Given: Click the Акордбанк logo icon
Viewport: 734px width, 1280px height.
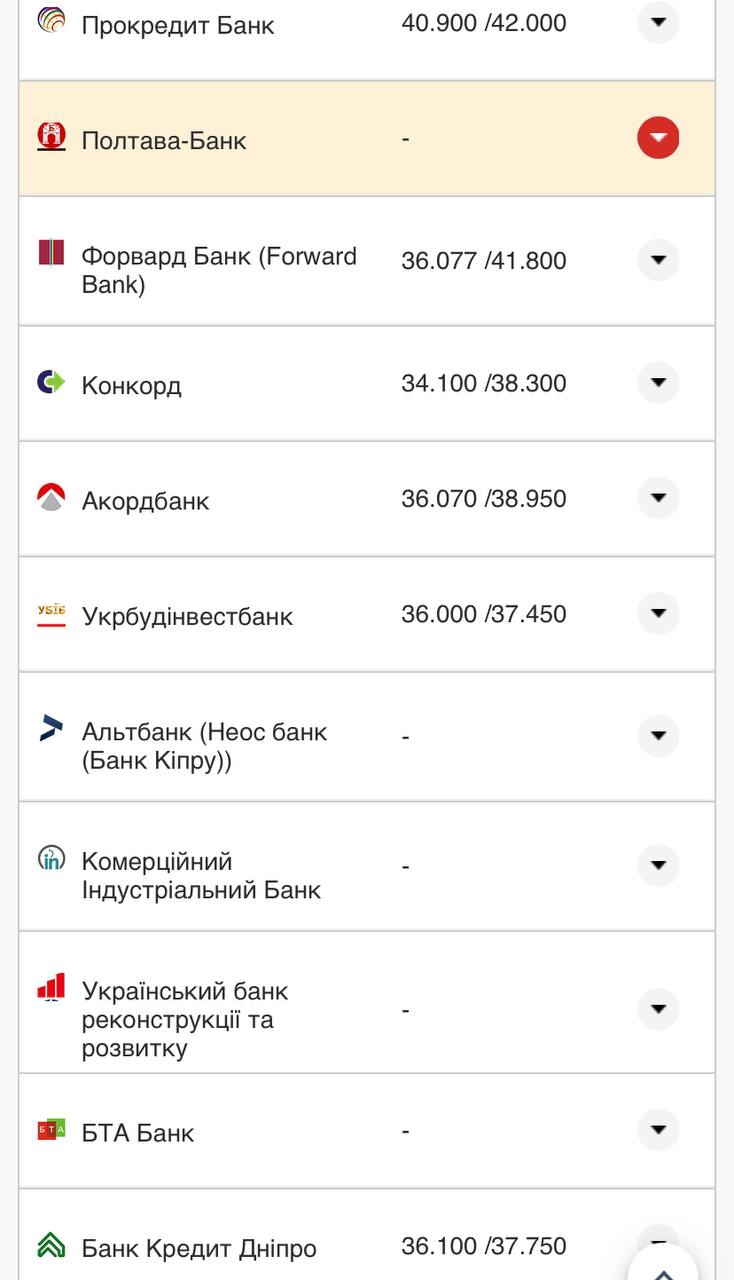Looking at the screenshot, I should click(x=51, y=497).
